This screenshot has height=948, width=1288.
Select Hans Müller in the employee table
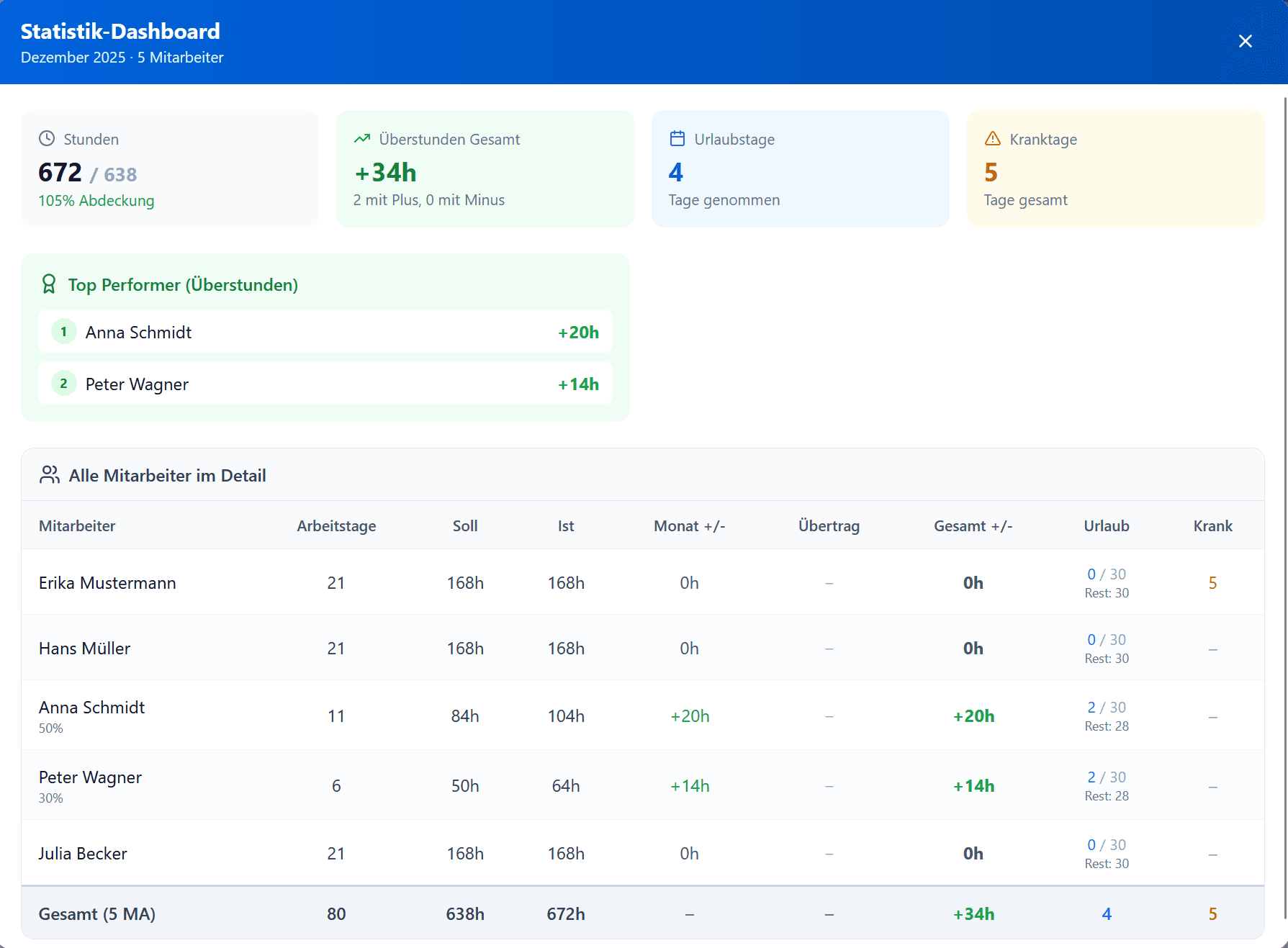click(x=84, y=649)
